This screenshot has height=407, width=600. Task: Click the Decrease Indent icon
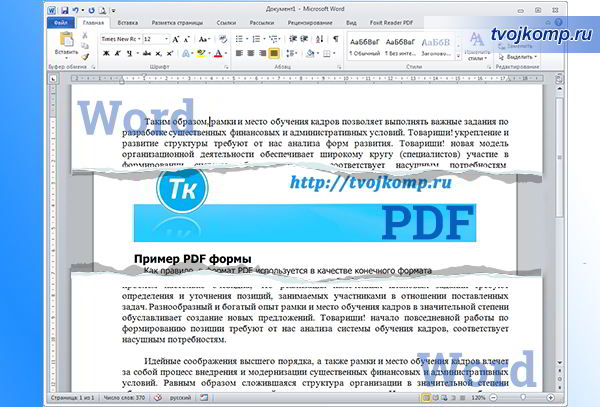293,39
